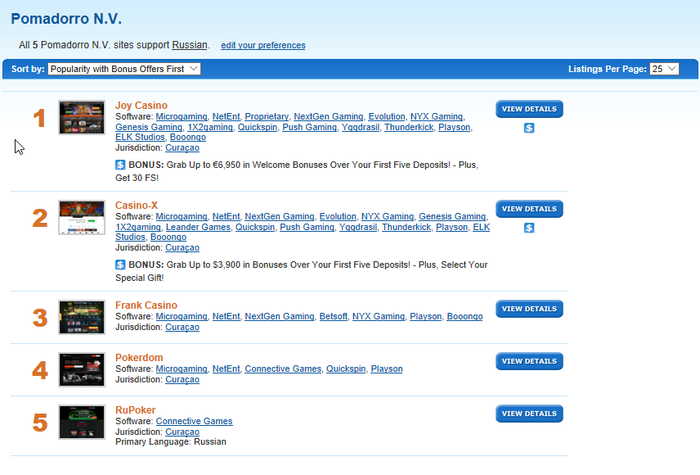Screen dimensions: 700x475
Task: Click the Pomadorro N.V. page heading
Action: click(x=66, y=19)
